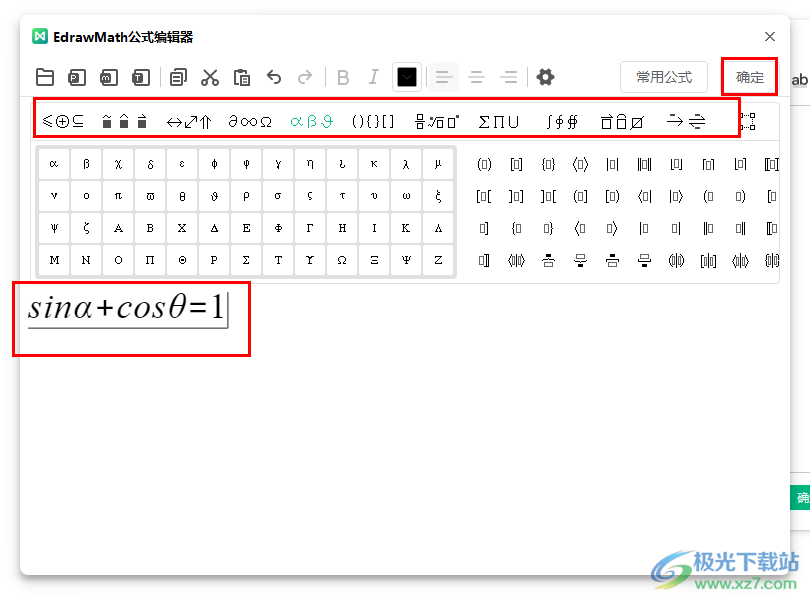Insert capital Omega Ω

(x=342, y=260)
